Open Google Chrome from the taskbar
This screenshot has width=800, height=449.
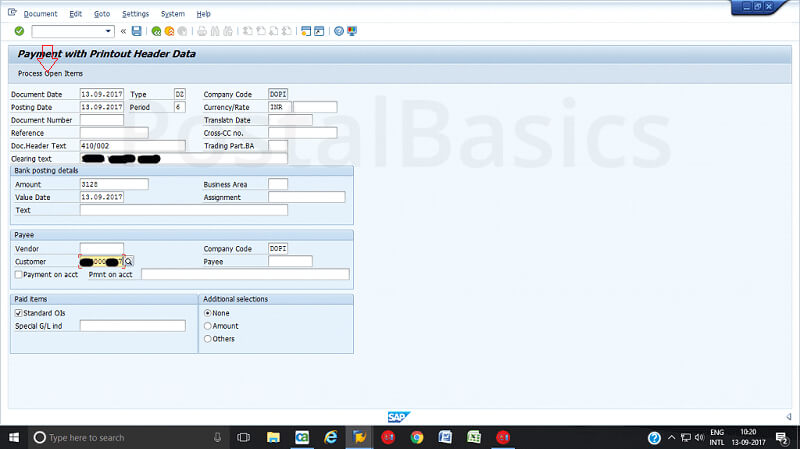[x=417, y=437]
